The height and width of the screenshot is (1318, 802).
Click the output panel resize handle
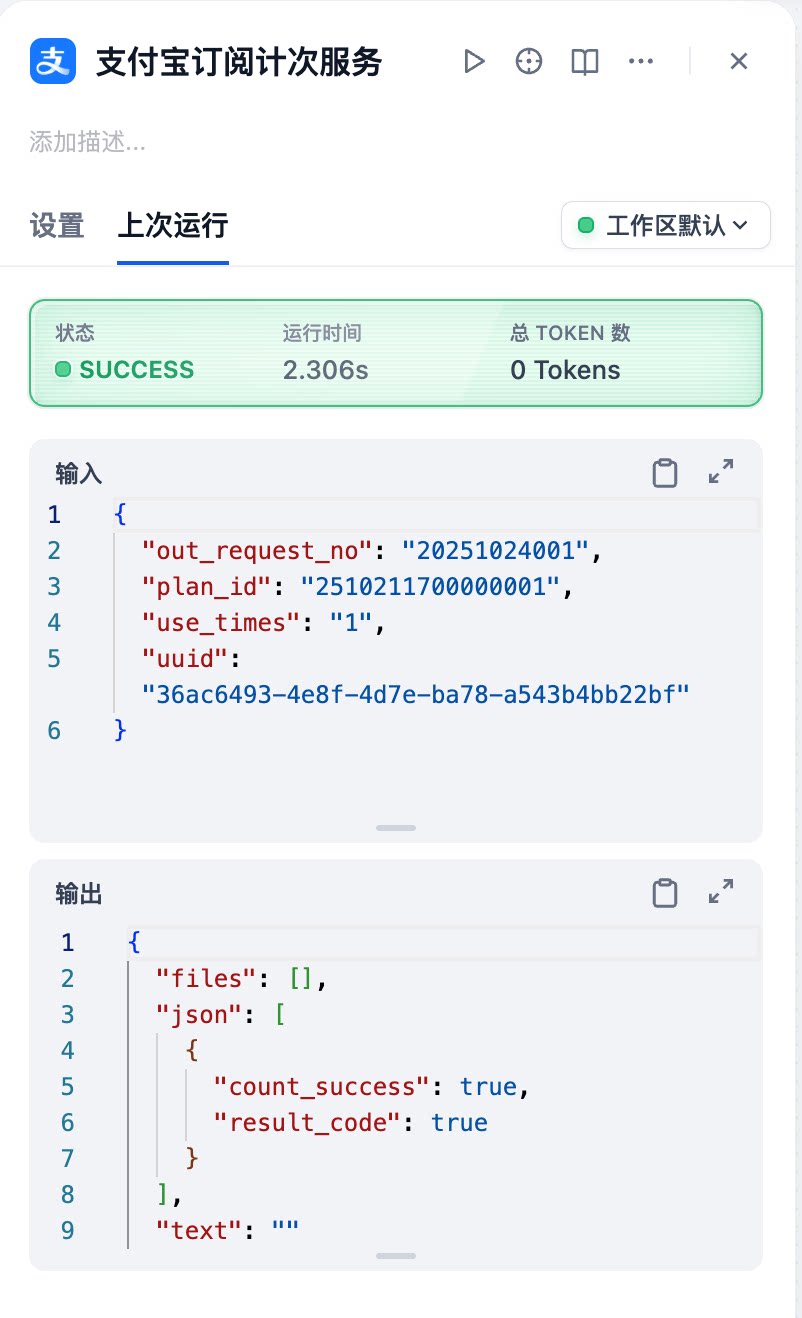tap(396, 1256)
